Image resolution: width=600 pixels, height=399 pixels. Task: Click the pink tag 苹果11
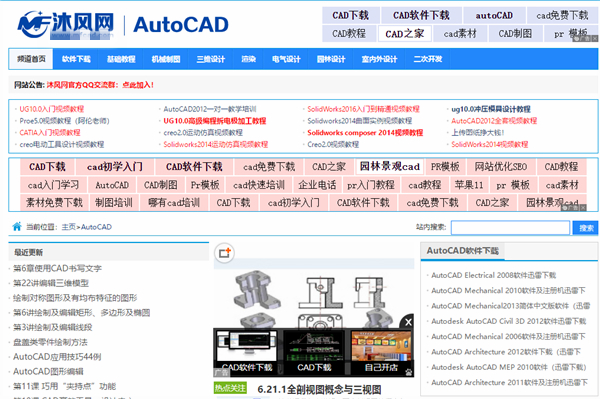pos(469,185)
